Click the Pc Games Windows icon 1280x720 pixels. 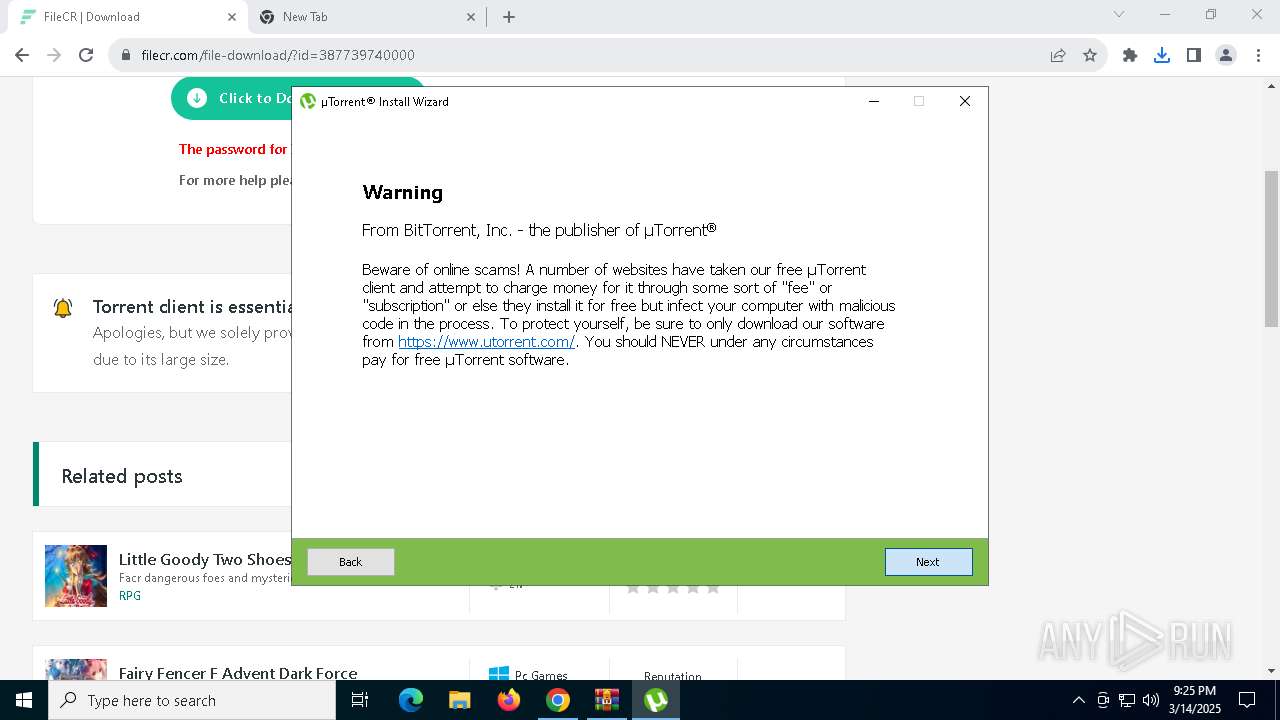(499, 674)
